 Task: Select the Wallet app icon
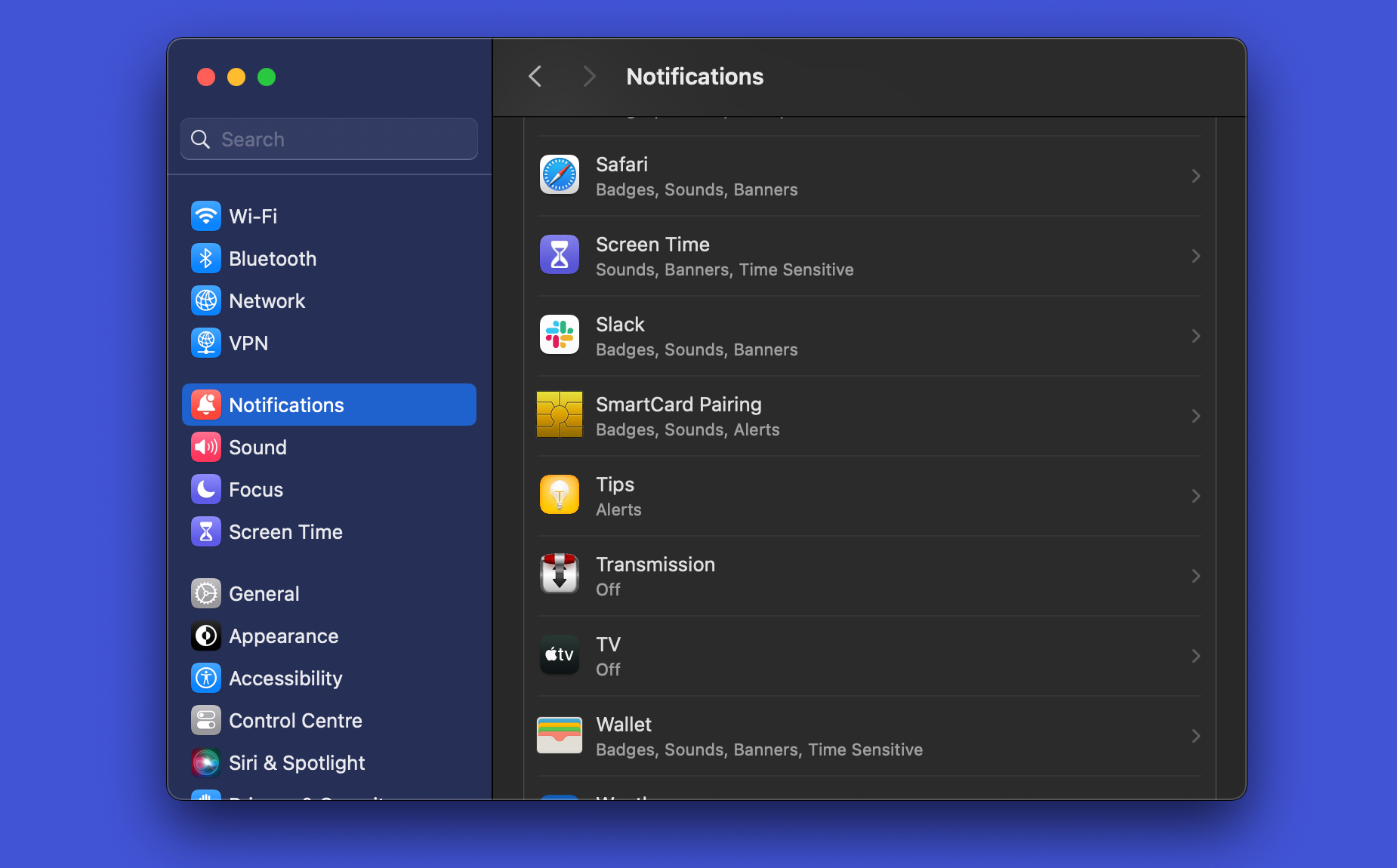(559, 734)
